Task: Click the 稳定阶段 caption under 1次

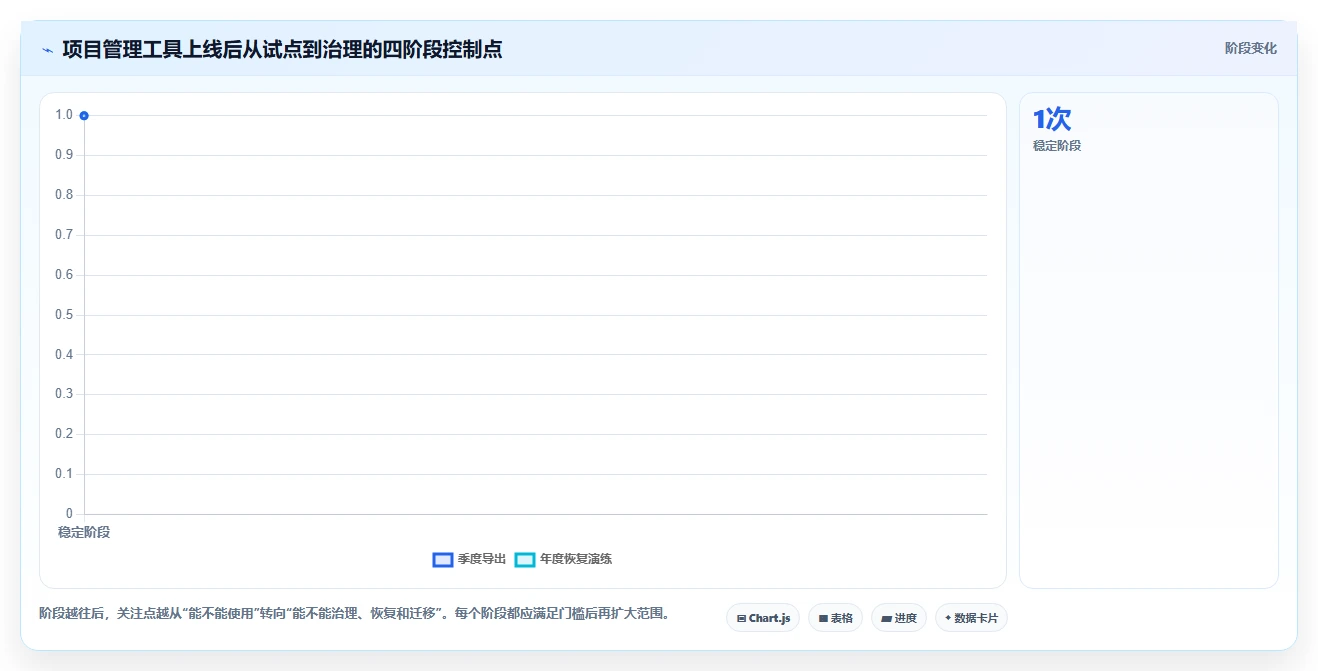Action: (x=1057, y=146)
